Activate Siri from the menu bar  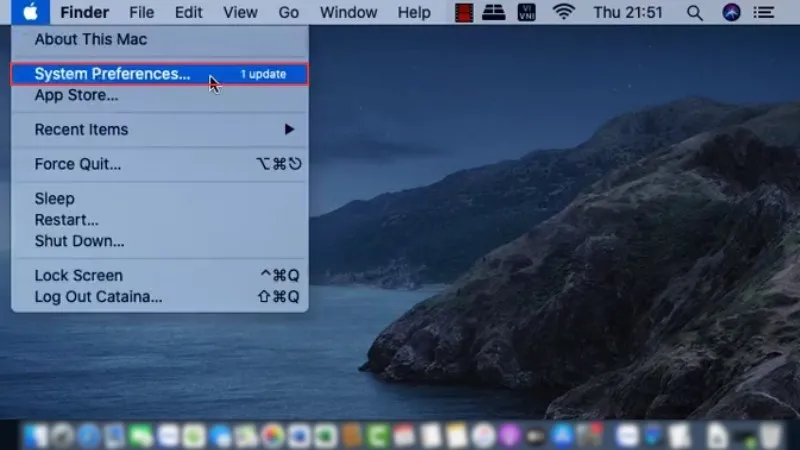[731, 13]
